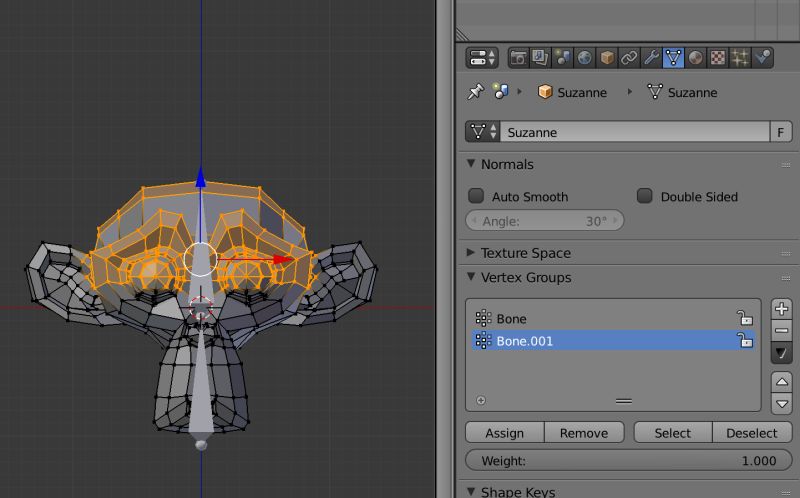Viewport: 800px width, 498px height.
Task: Click the red X-axis manipulator arrow
Action: click(283, 259)
